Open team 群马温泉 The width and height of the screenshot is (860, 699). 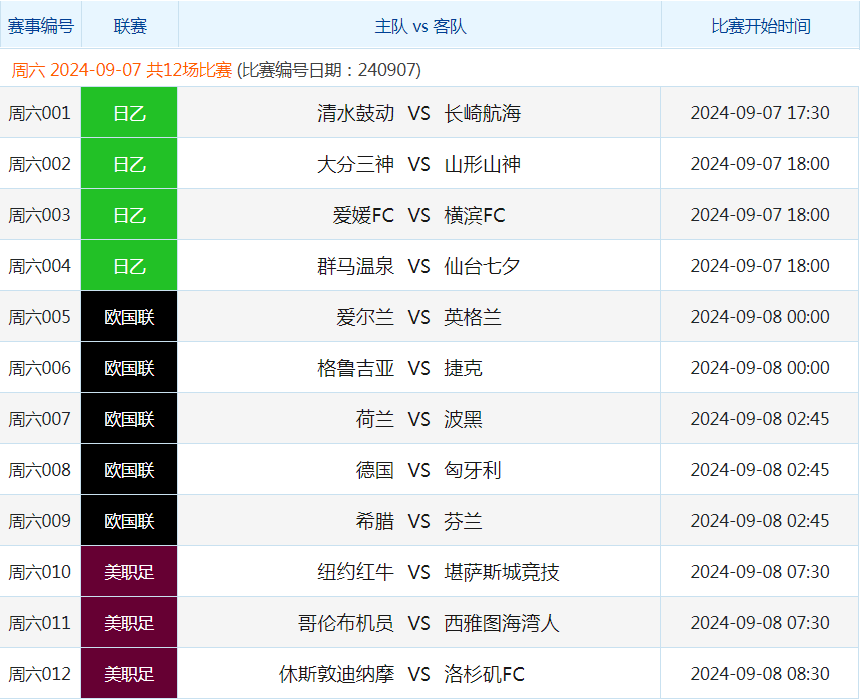coord(355,266)
